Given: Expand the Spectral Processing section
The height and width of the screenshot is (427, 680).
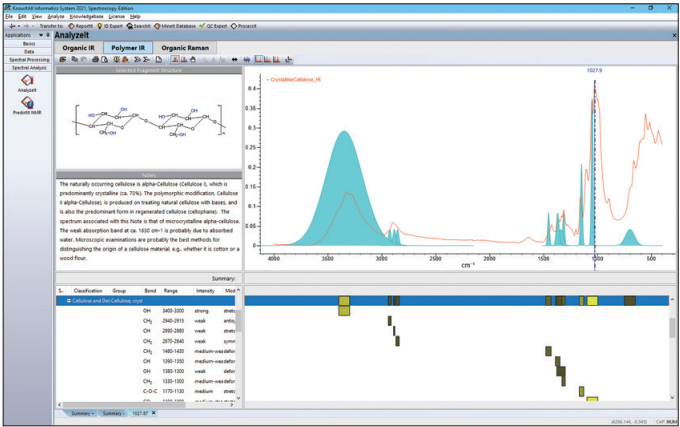Looking at the screenshot, I should (x=26, y=60).
